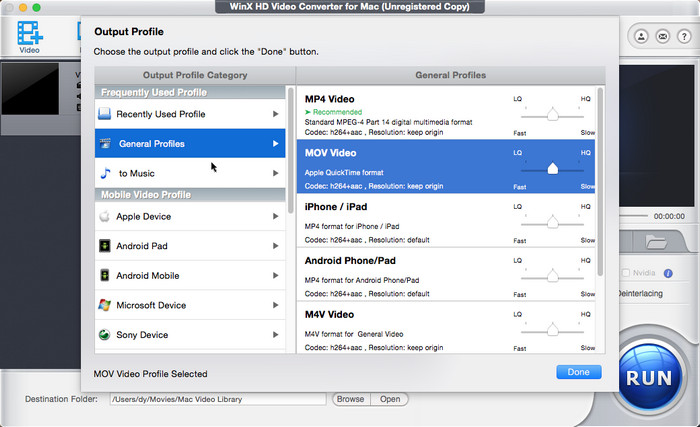Select the Sony Device category
The height and width of the screenshot is (427, 700).
(x=190, y=335)
